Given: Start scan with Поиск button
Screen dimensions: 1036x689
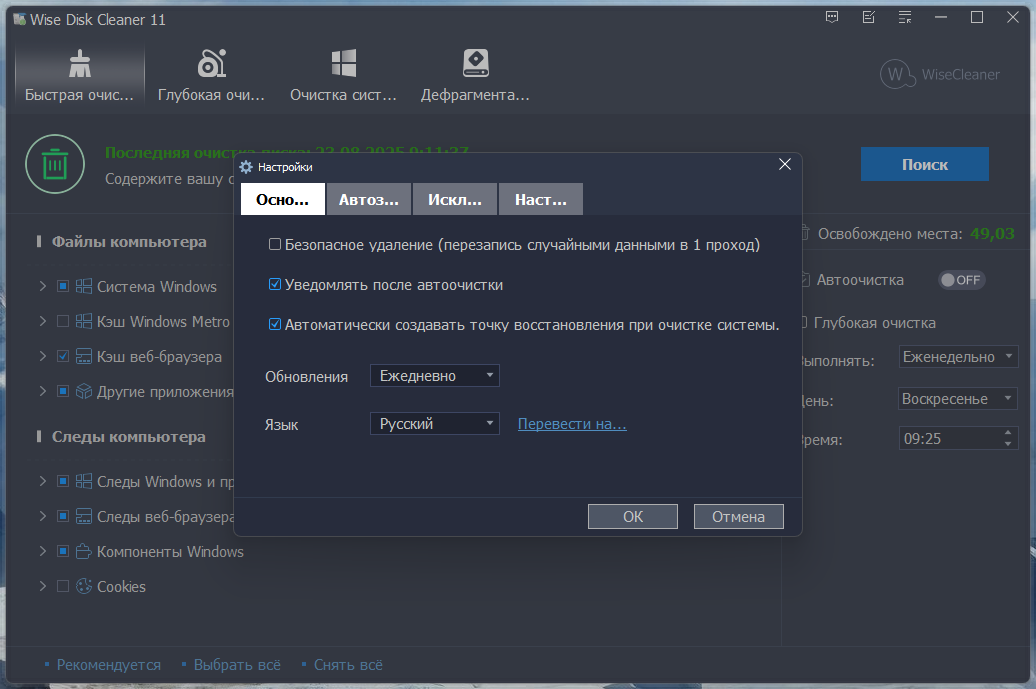Looking at the screenshot, I should [925, 164].
